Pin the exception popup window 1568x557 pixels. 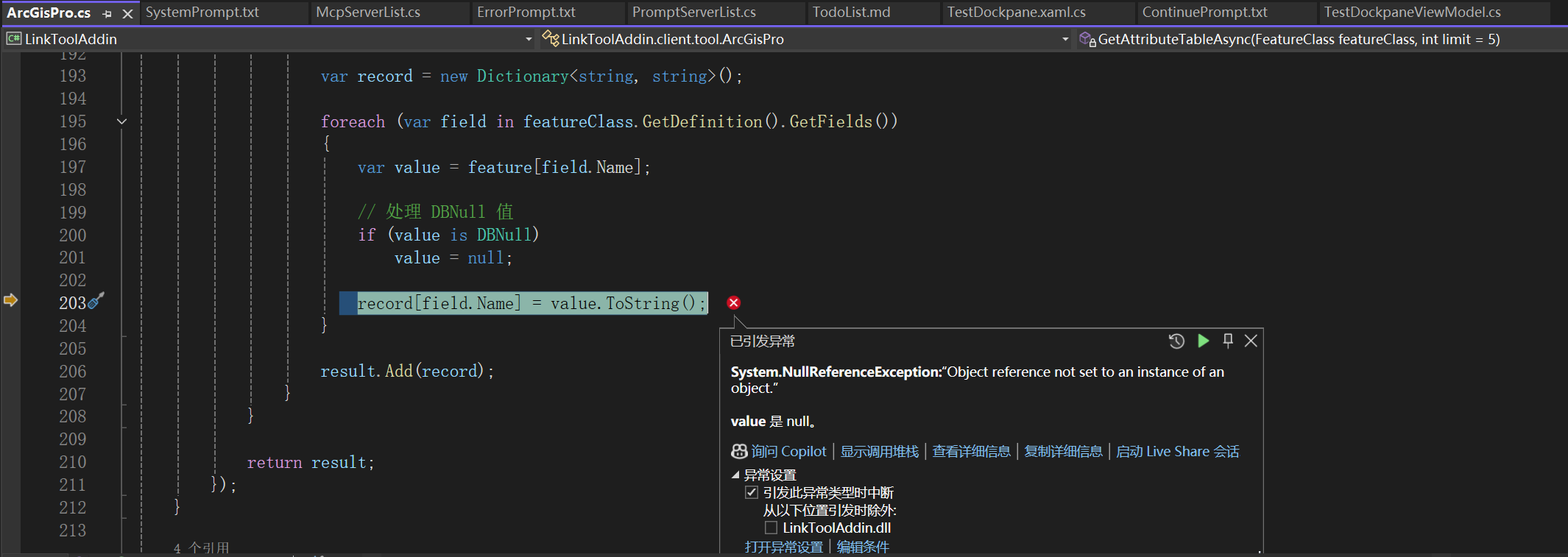(1228, 341)
